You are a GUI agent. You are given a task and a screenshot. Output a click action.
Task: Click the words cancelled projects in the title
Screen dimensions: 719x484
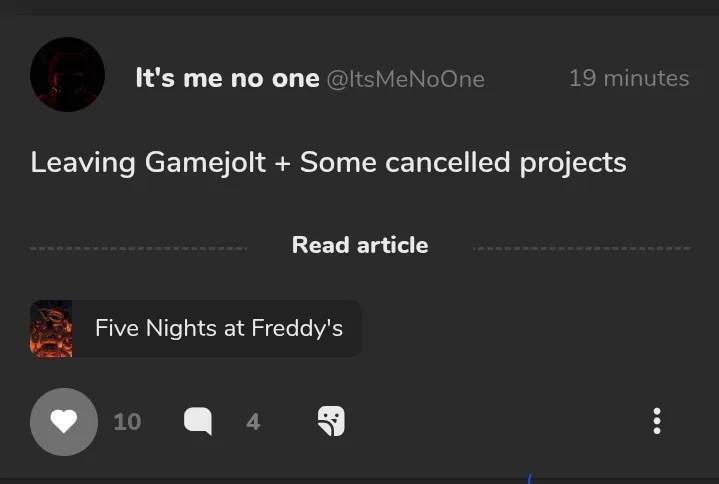pos(506,163)
